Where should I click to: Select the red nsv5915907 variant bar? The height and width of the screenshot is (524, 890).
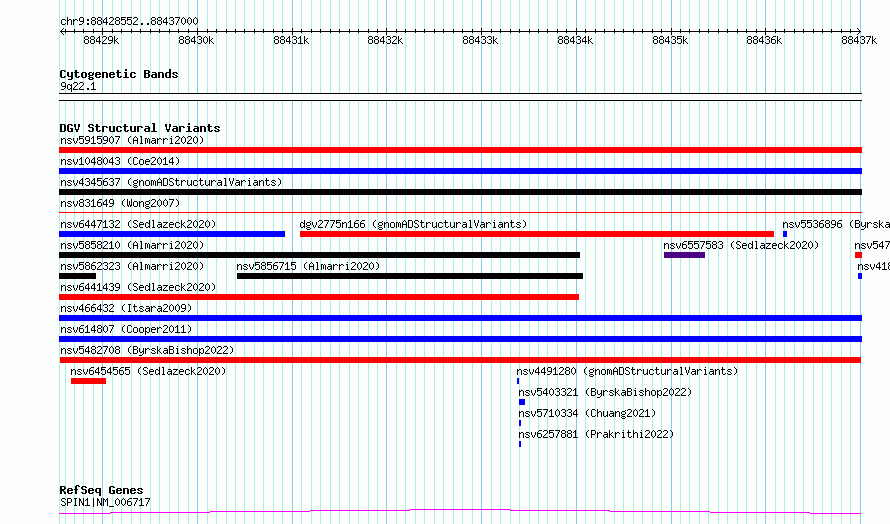[x=460, y=150]
